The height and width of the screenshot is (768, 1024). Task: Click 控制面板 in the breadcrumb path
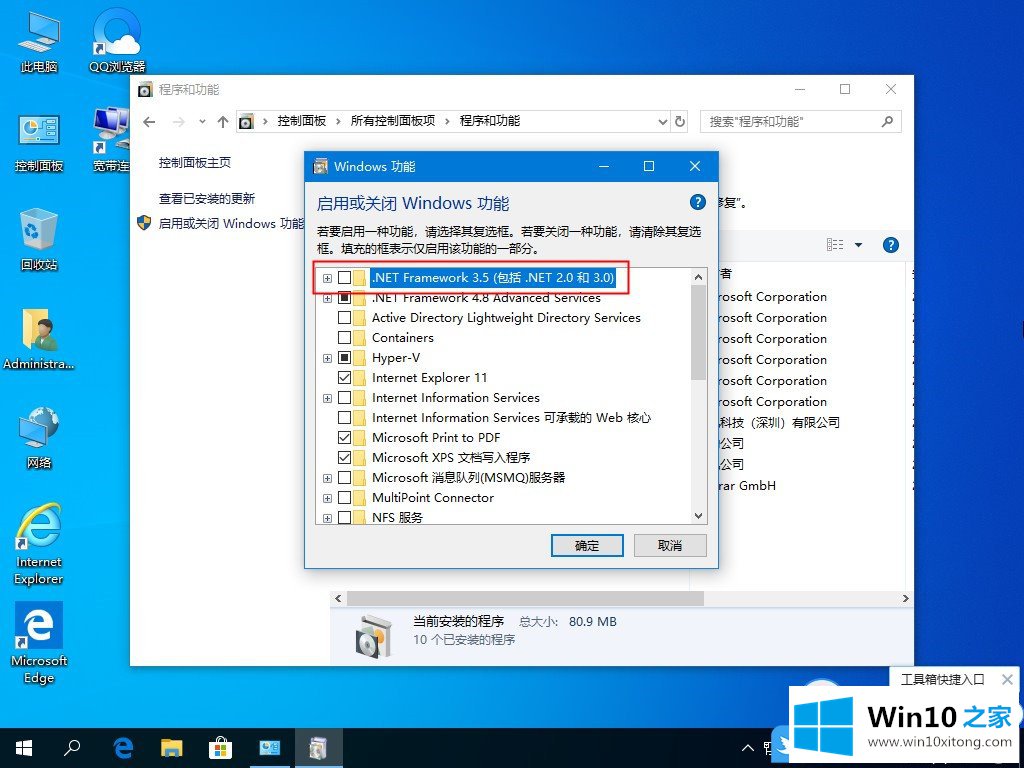302,121
